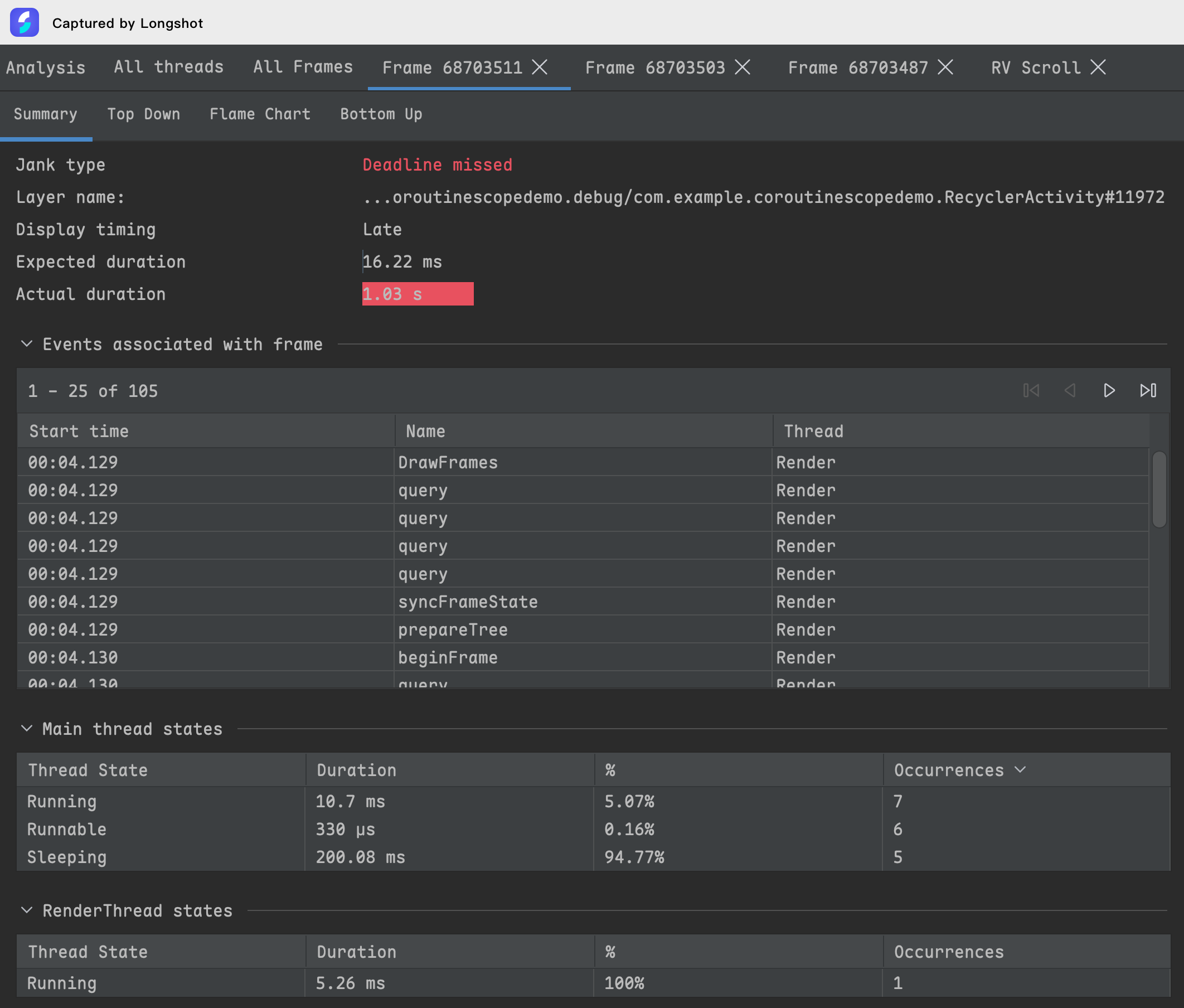Open the All Frames tab
This screenshot has height=1008, width=1184.
click(x=303, y=67)
